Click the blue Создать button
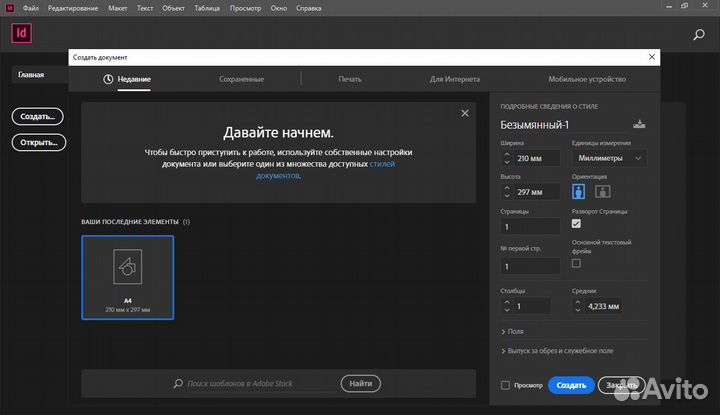720x415 pixels. point(571,385)
